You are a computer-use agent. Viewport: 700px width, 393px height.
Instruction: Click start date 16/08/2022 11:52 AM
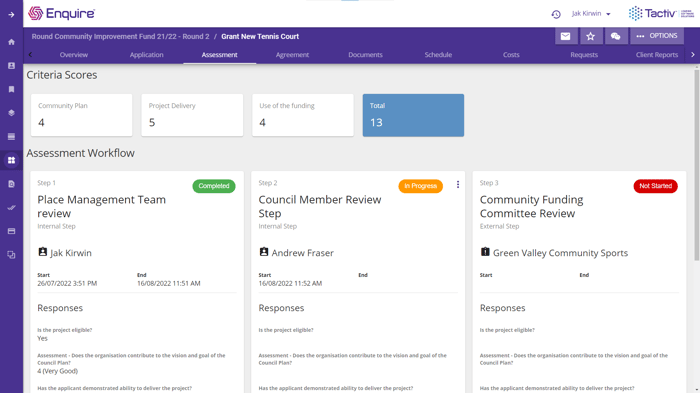[290, 284]
